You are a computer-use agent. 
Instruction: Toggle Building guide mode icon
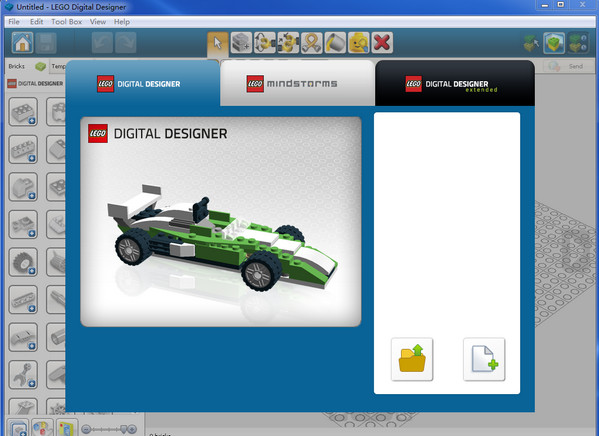tap(578, 42)
